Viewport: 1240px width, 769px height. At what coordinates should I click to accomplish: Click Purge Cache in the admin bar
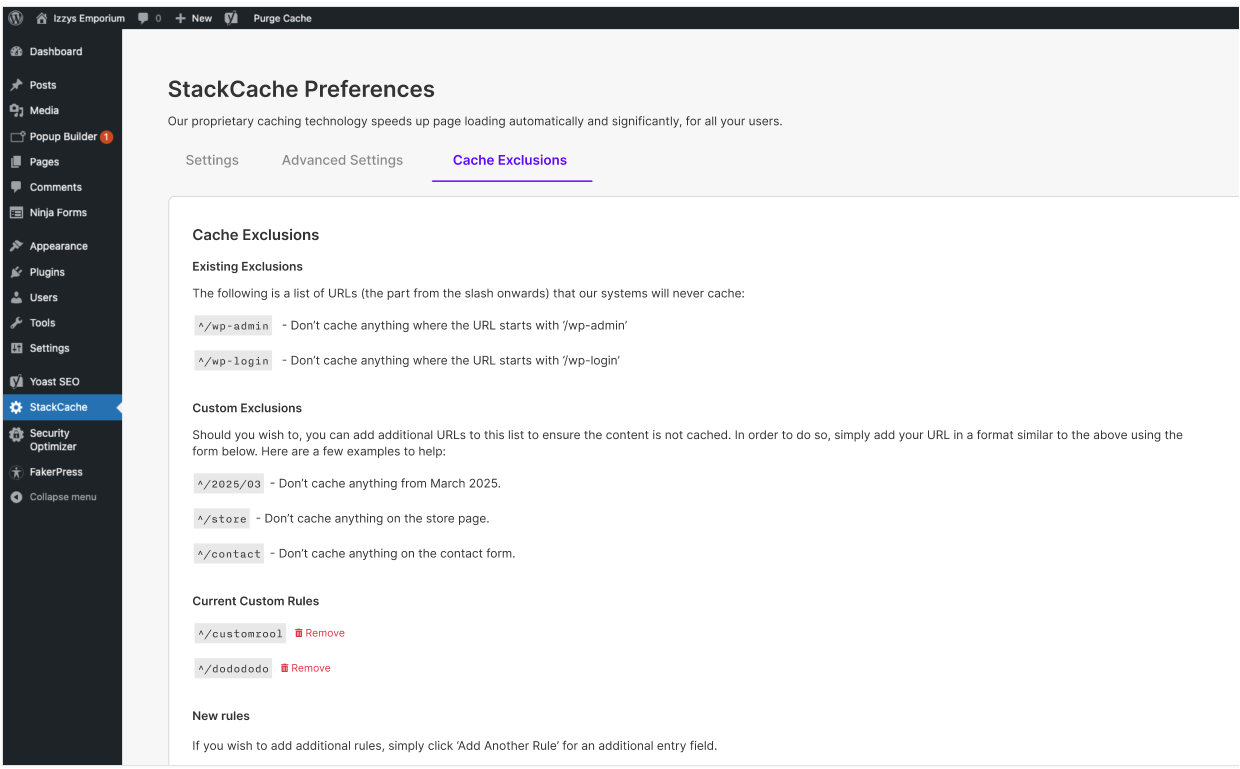coord(282,18)
